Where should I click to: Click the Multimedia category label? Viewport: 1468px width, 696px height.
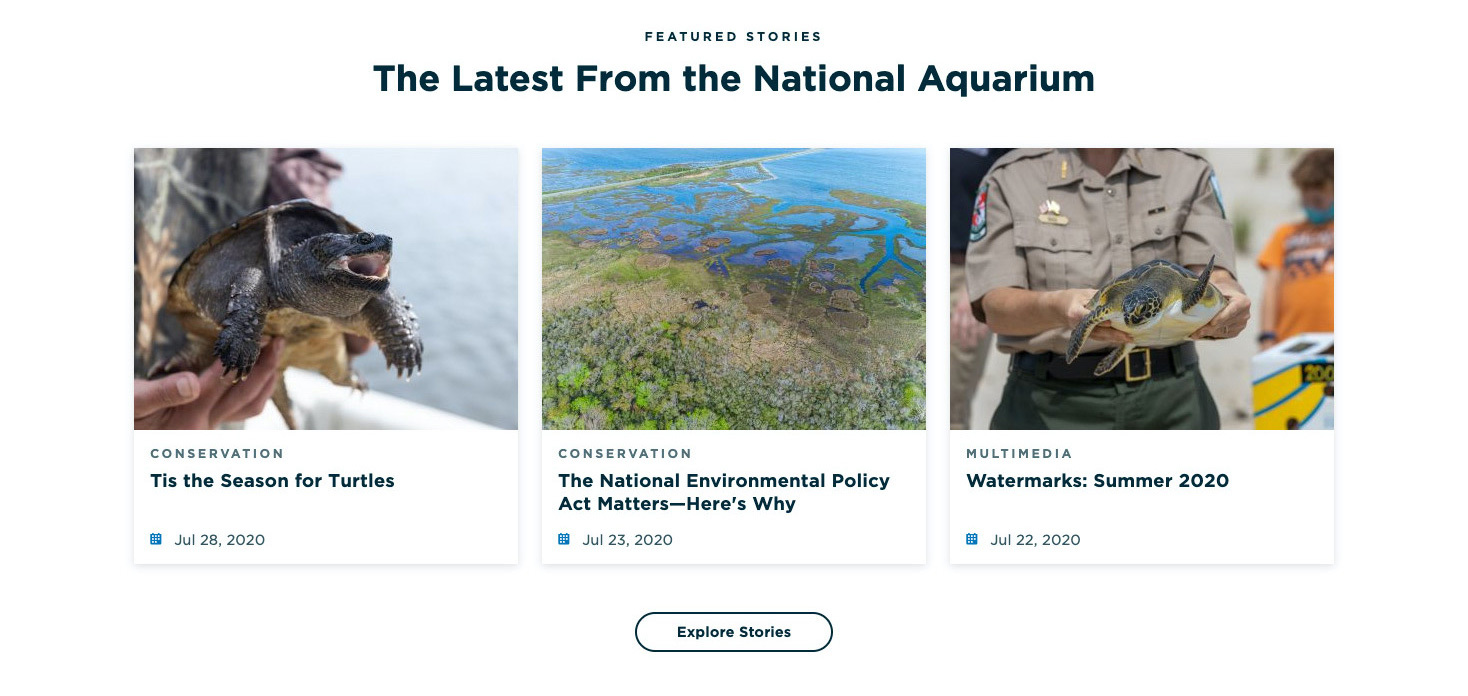tap(1019, 454)
